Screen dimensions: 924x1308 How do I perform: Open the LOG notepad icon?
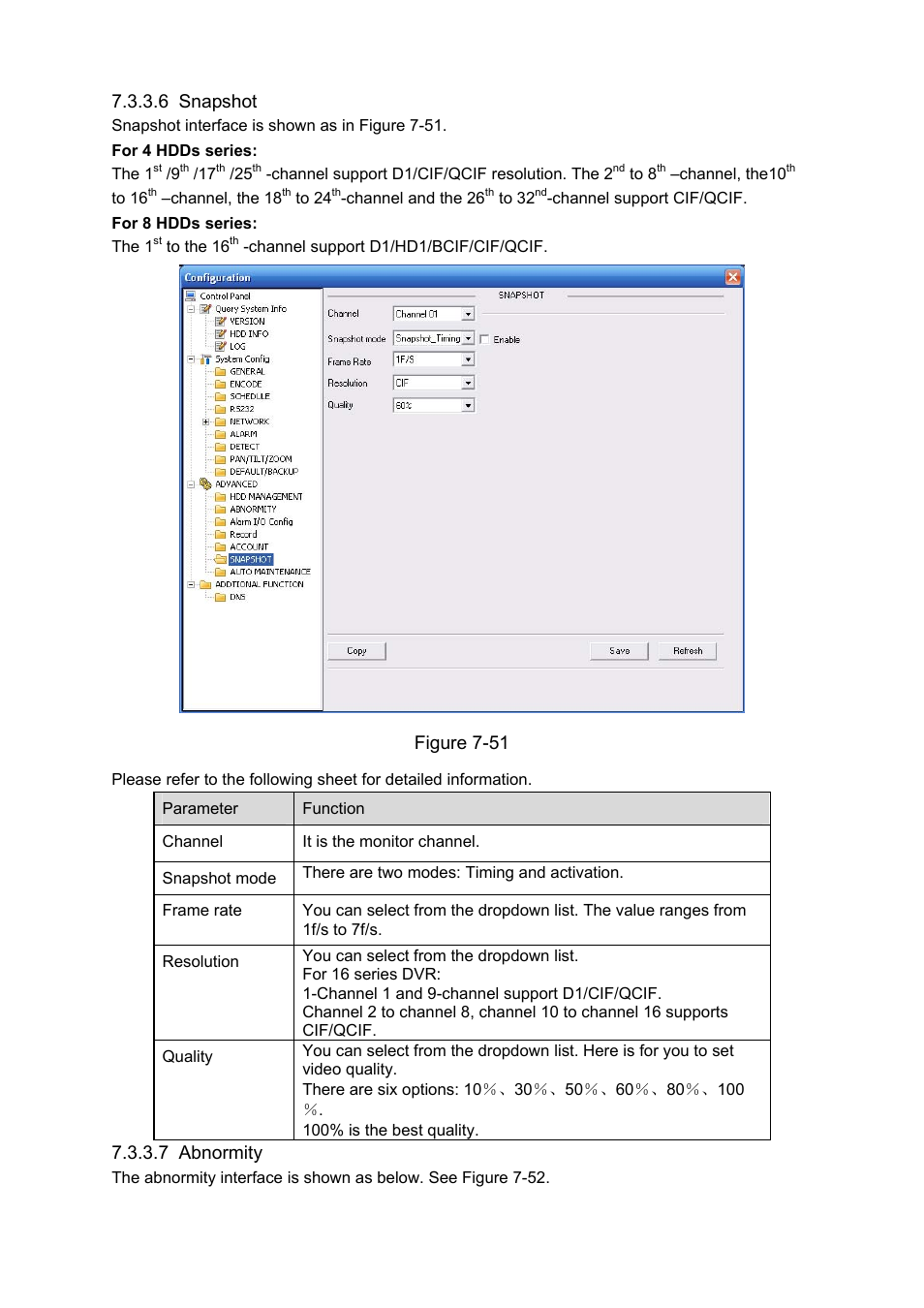pos(221,347)
